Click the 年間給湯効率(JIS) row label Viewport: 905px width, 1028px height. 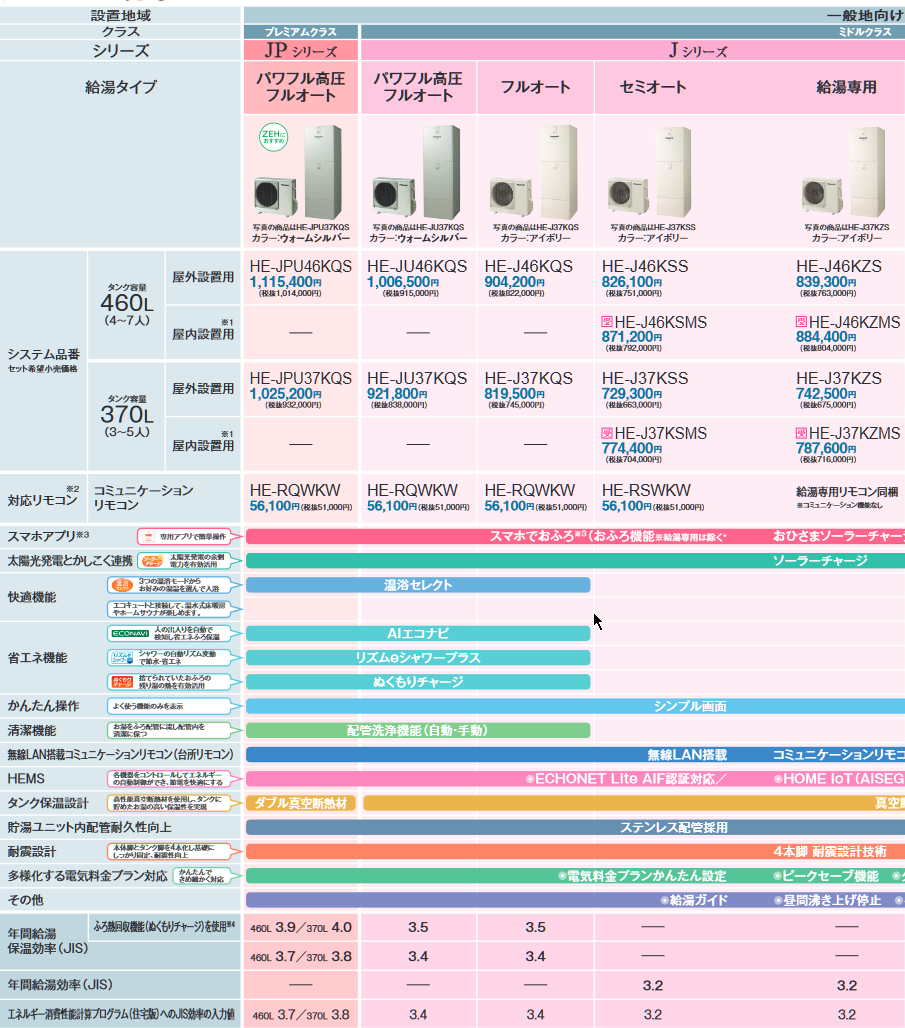[x=60, y=985]
